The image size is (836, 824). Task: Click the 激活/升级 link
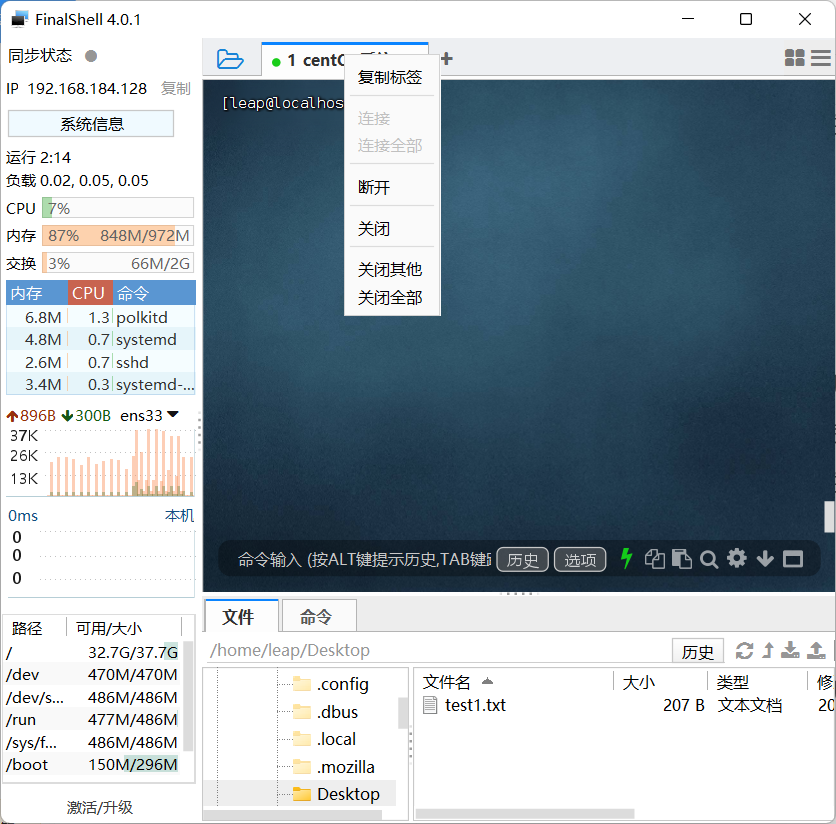100,807
